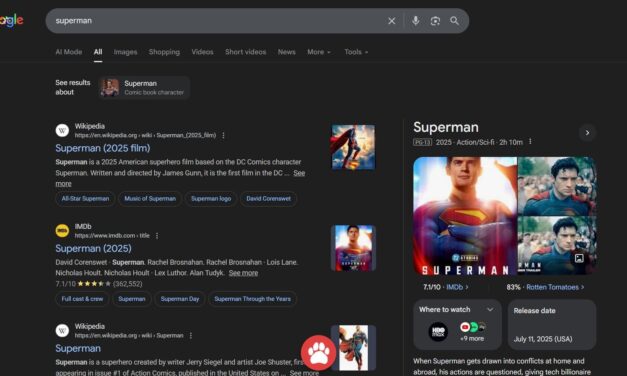Click the IMDb favicon icon
The width and height of the screenshot is (627, 376).
[62, 231]
